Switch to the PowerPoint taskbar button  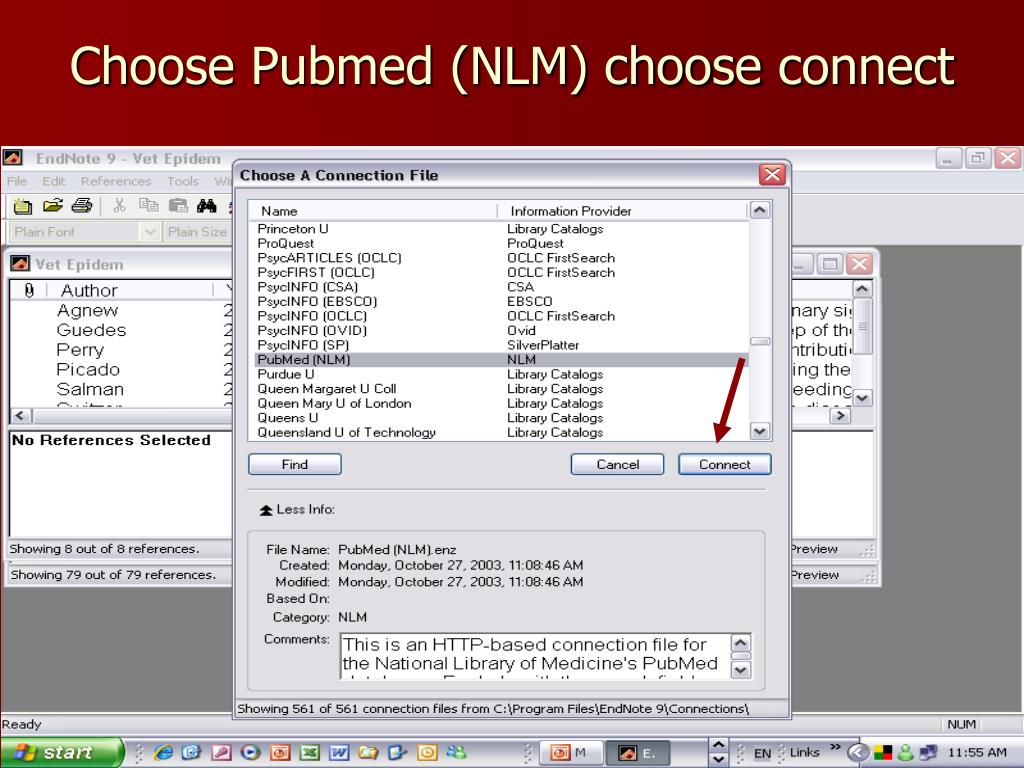pos(569,752)
